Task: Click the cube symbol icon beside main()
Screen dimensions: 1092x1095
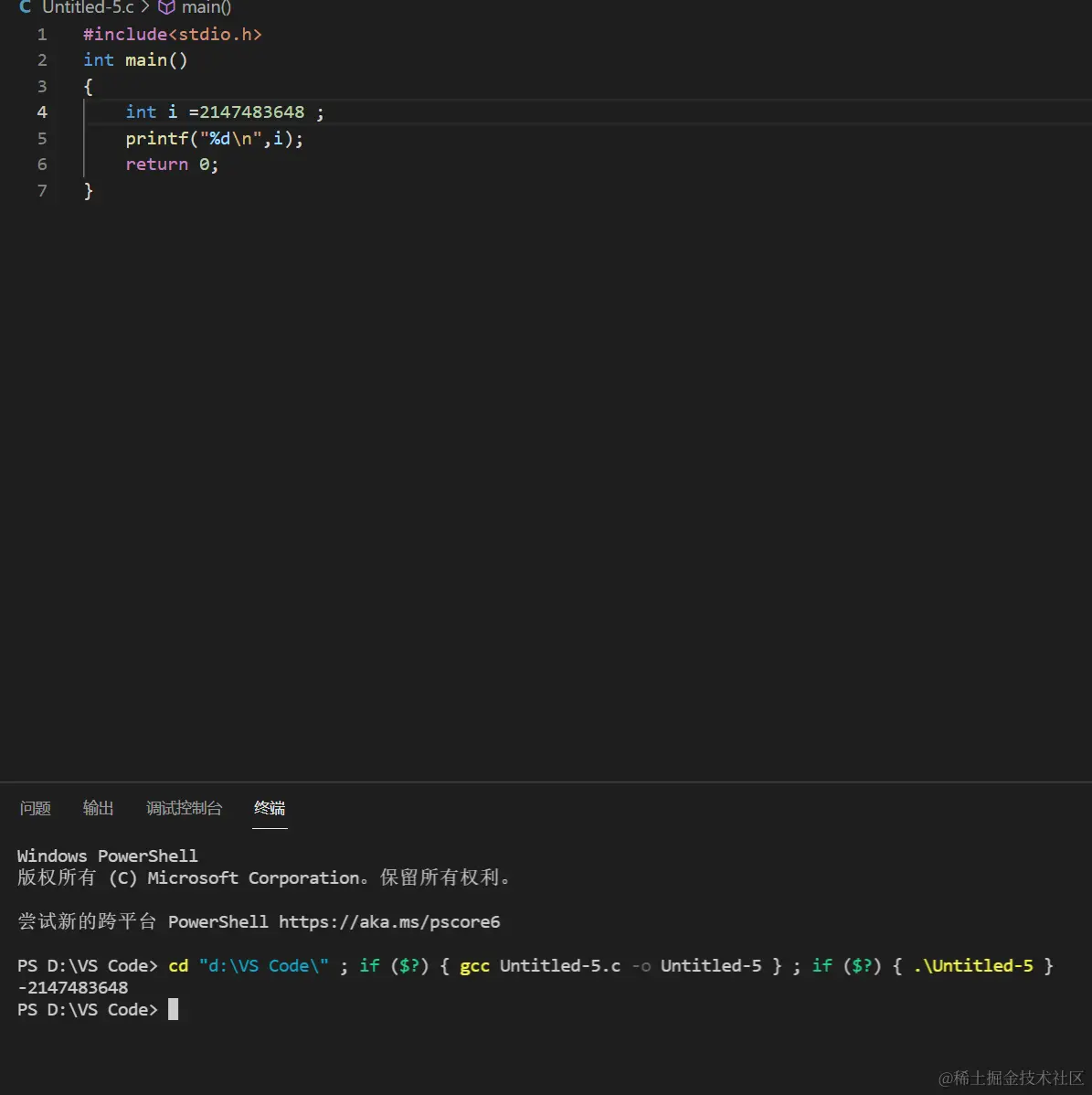Action: [166, 8]
